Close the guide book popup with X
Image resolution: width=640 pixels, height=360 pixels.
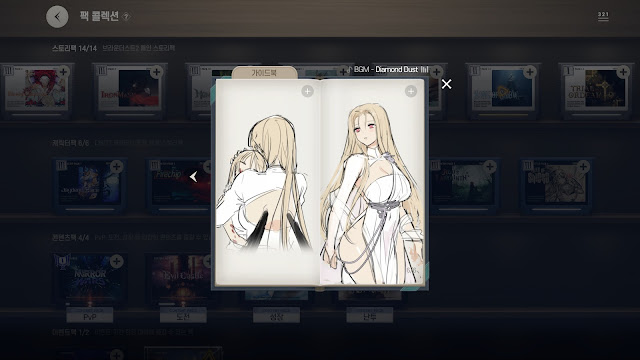point(447,84)
